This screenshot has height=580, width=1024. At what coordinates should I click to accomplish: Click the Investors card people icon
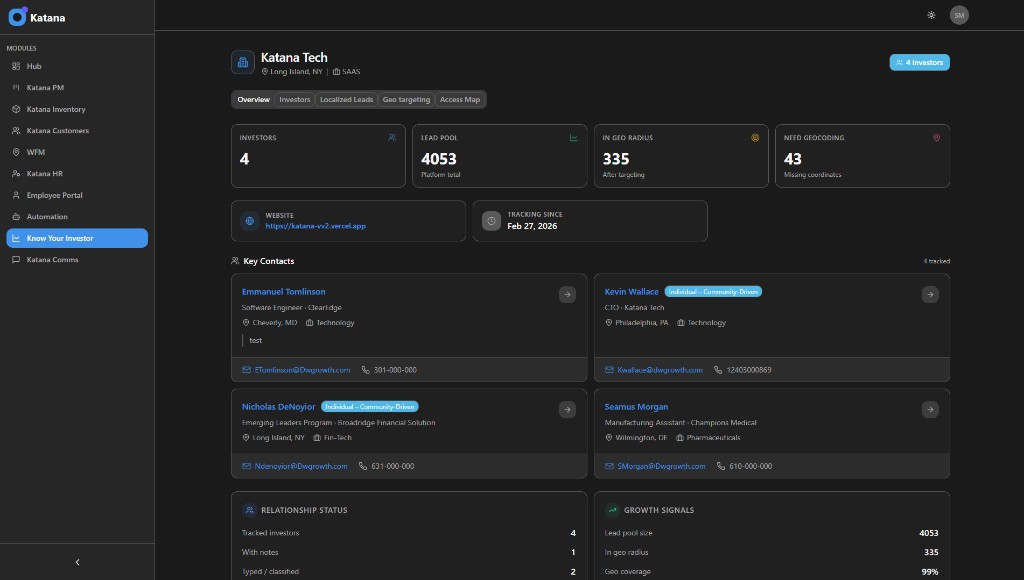pyautogui.click(x=392, y=138)
